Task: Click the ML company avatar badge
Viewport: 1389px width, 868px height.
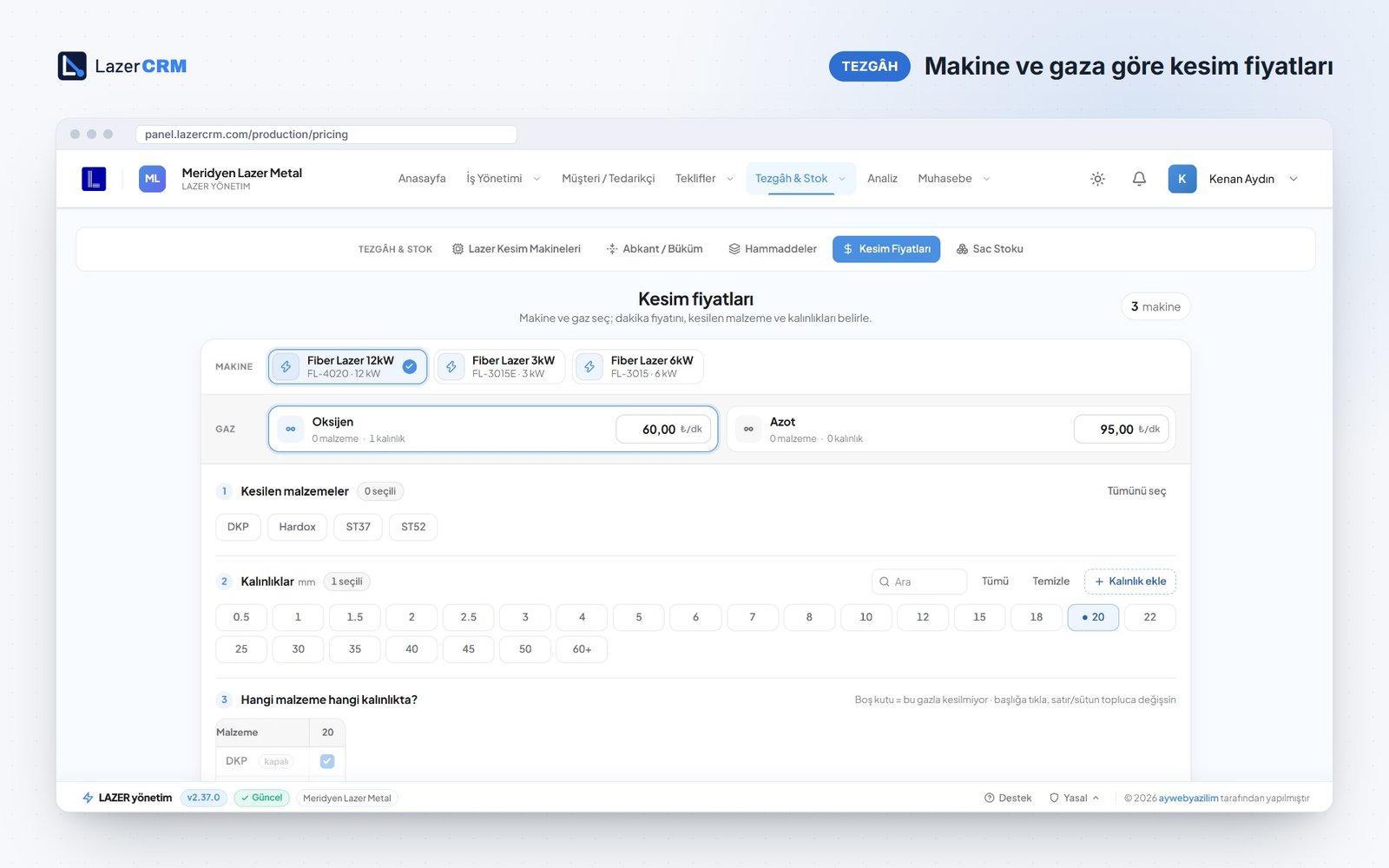Action: (152, 179)
